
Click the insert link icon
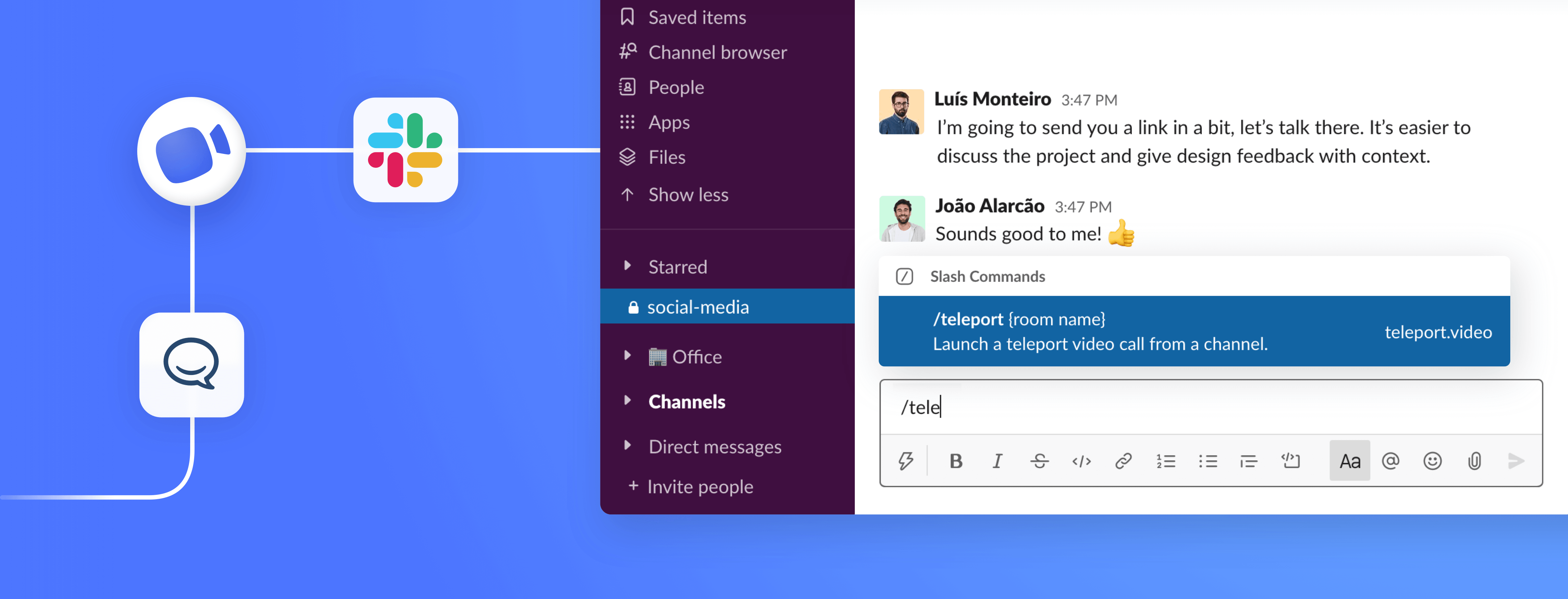1123,461
